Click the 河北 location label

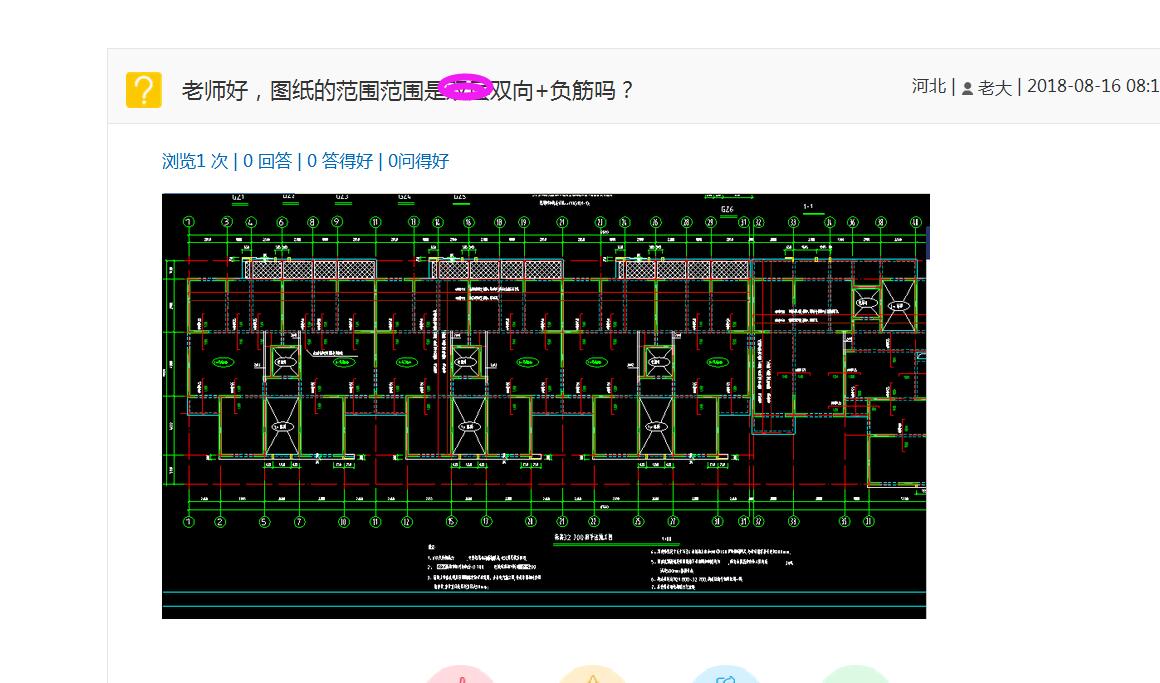[928, 87]
